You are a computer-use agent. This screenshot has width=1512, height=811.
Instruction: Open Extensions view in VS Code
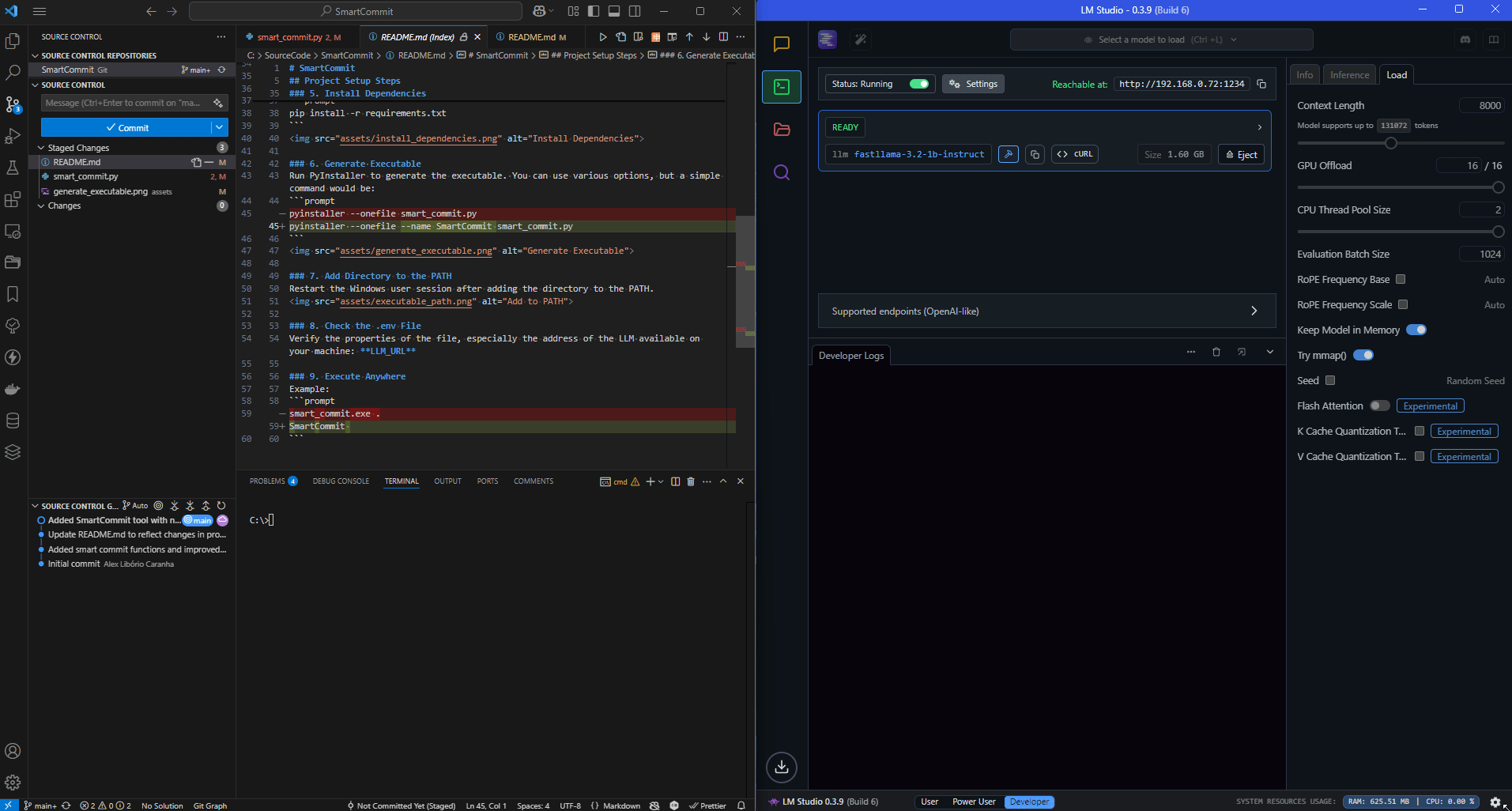13,199
